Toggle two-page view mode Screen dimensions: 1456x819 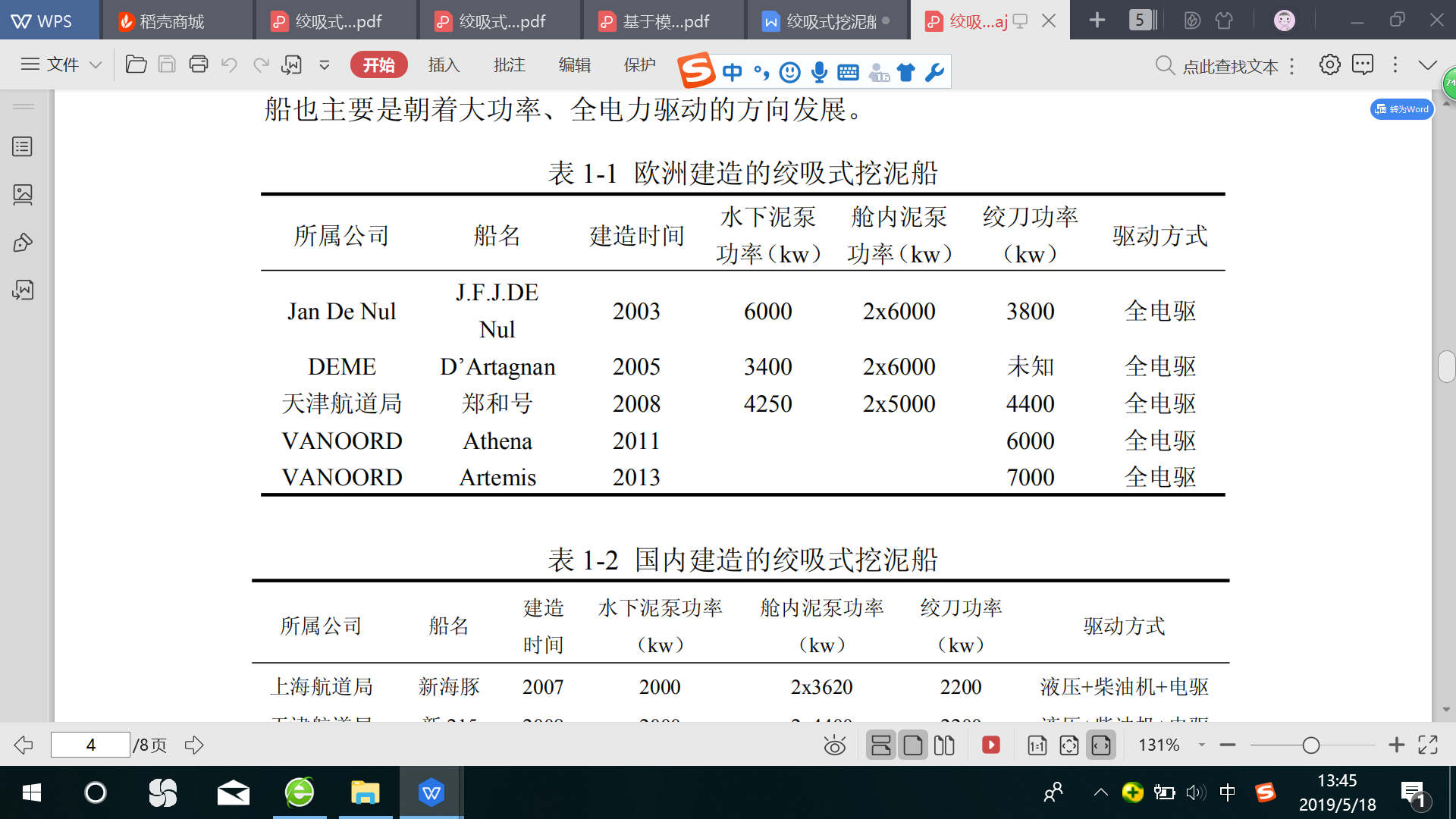[944, 745]
